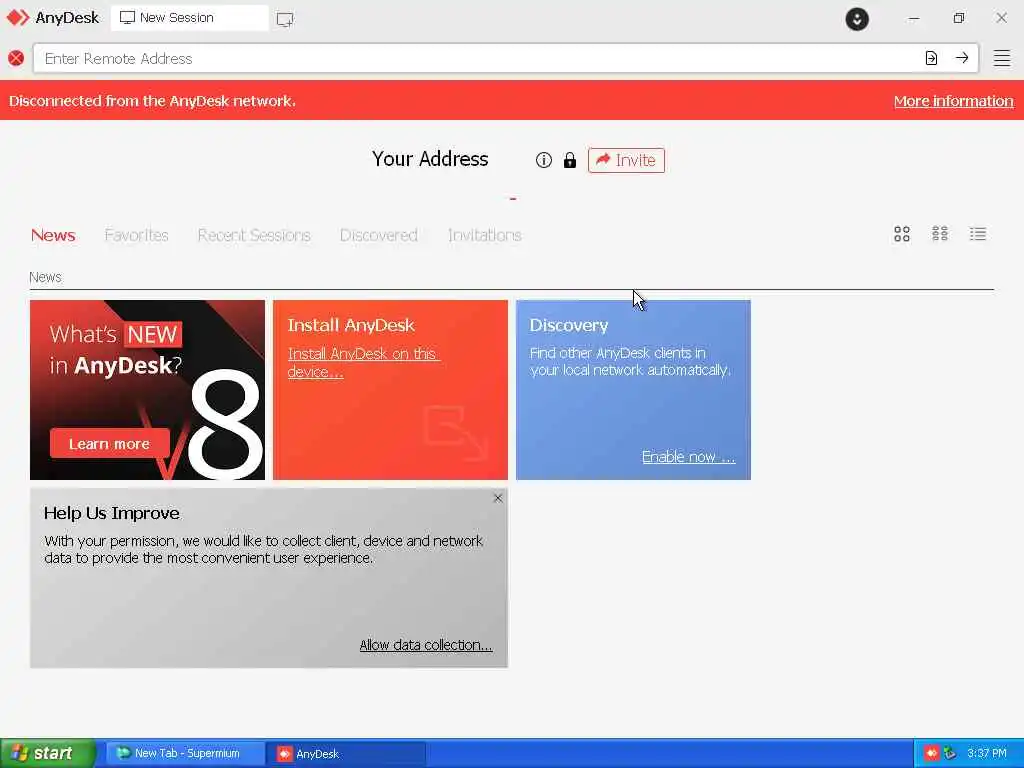Show address information icon
The height and width of the screenshot is (768, 1024).
click(x=543, y=160)
